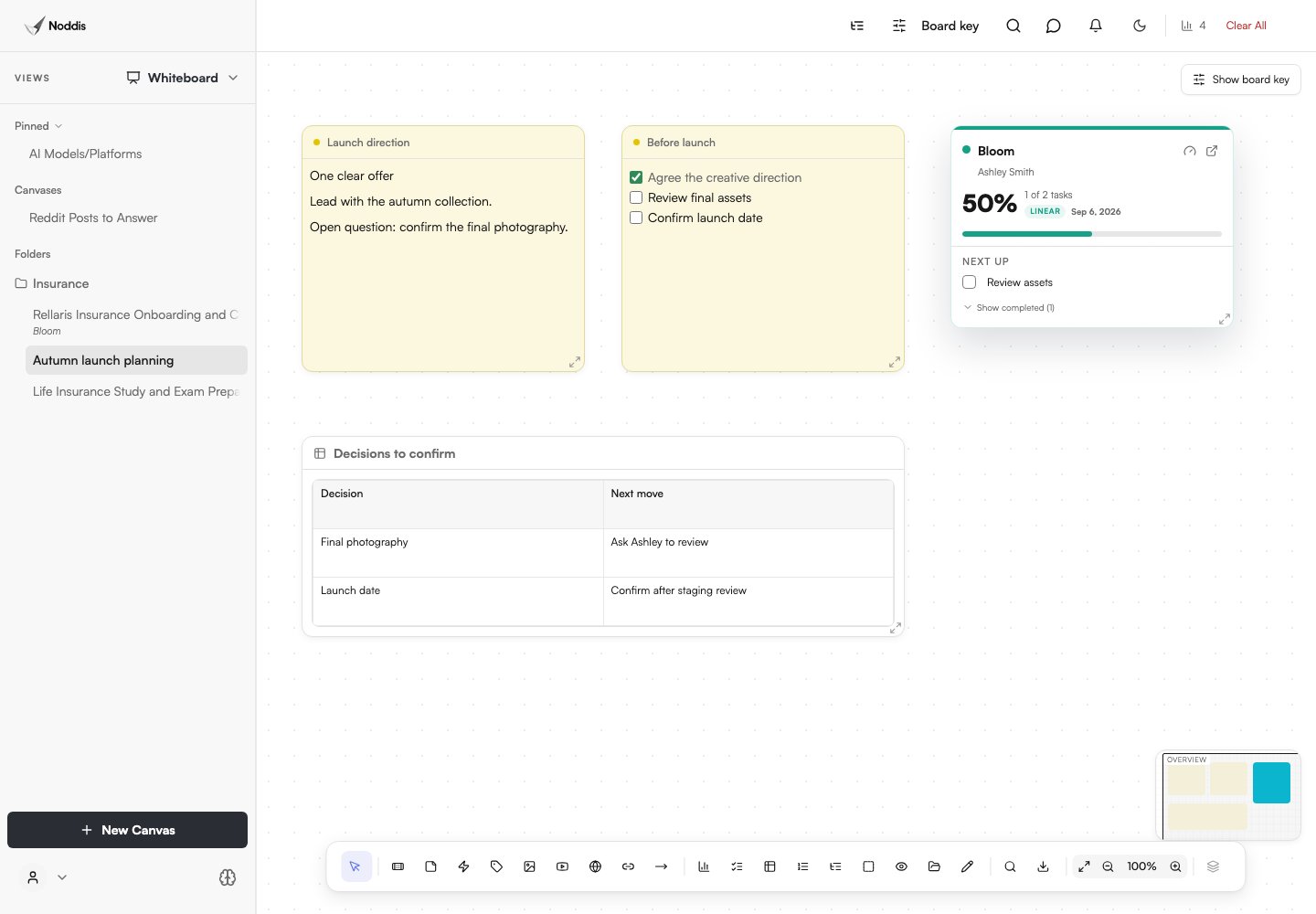Viewport: 1316px width, 914px height.
Task: Zoom in with the plus magnifier
Action: 1175,866
